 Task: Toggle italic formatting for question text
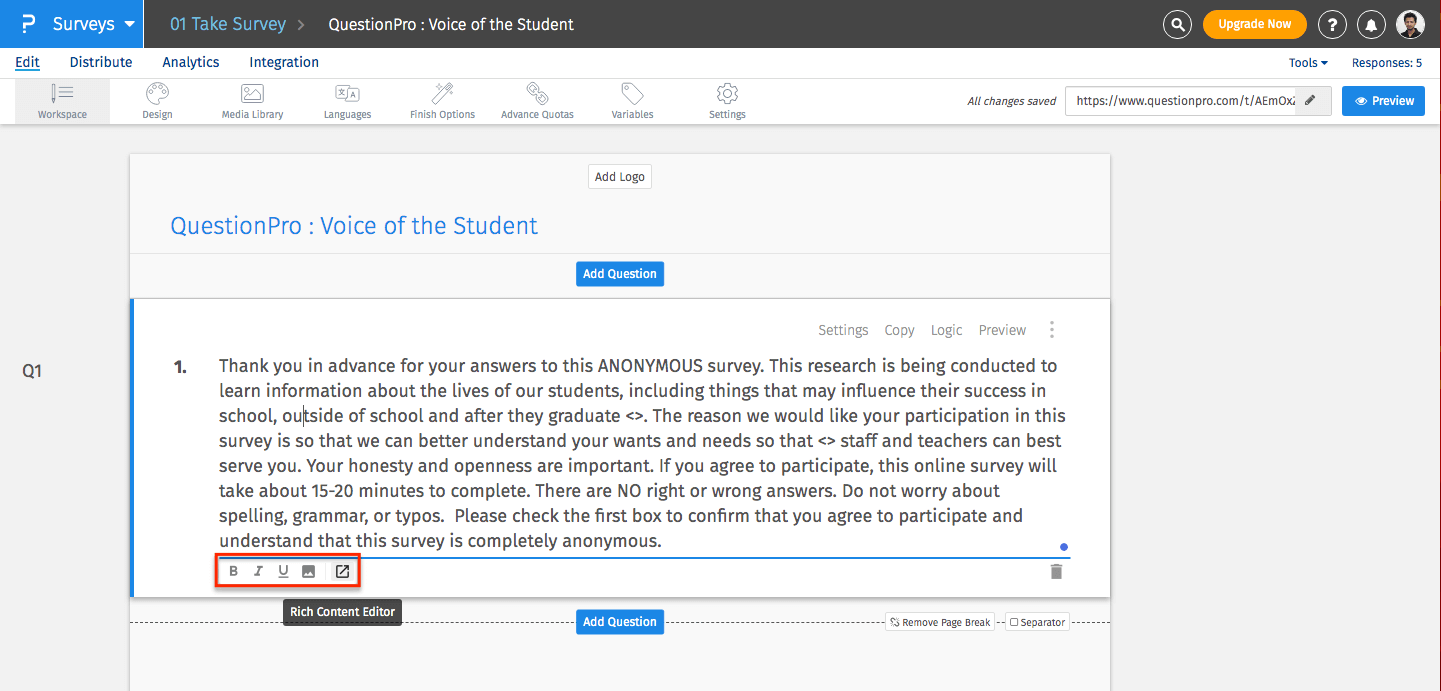coord(258,570)
